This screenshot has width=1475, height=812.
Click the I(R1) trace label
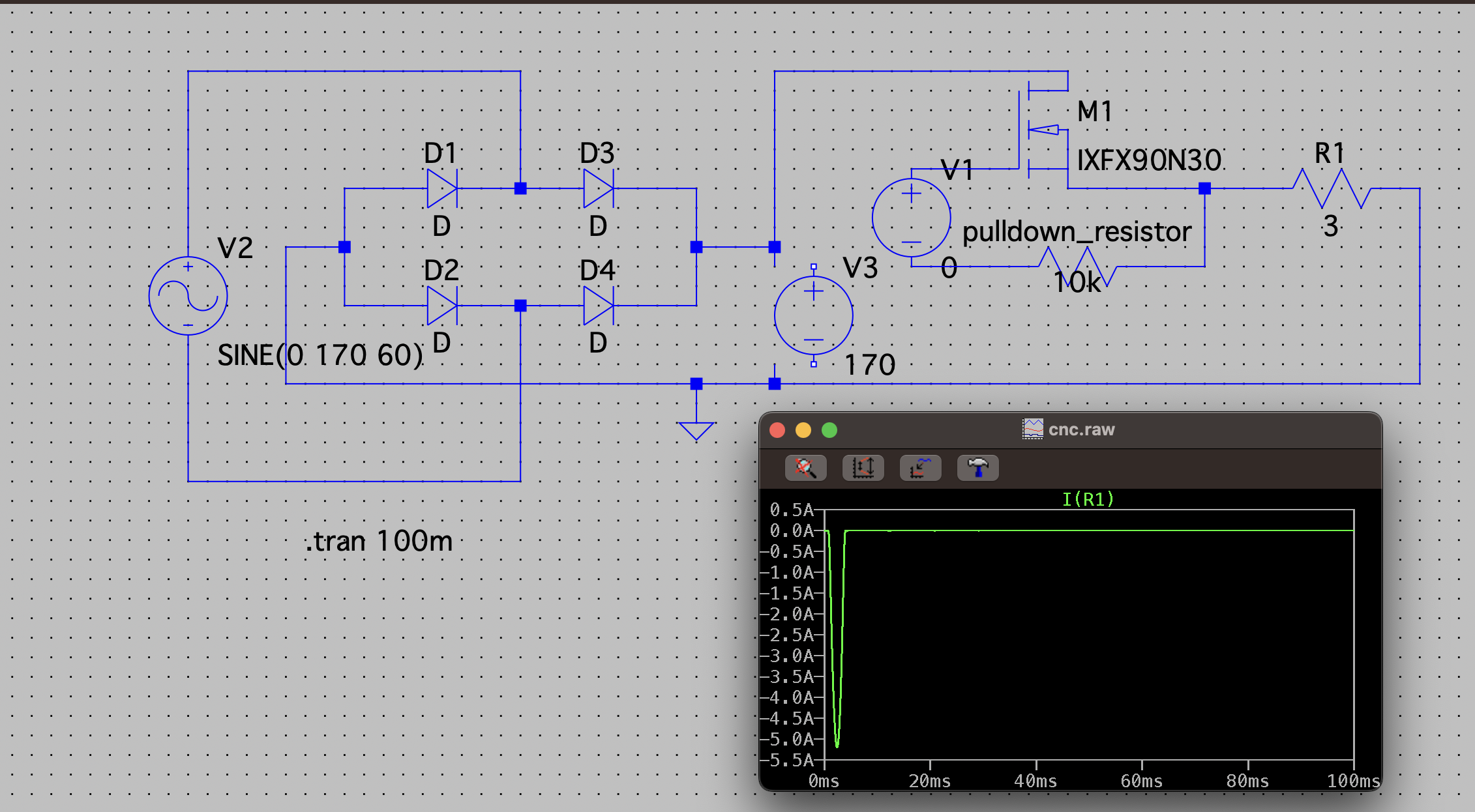click(1088, 499)
